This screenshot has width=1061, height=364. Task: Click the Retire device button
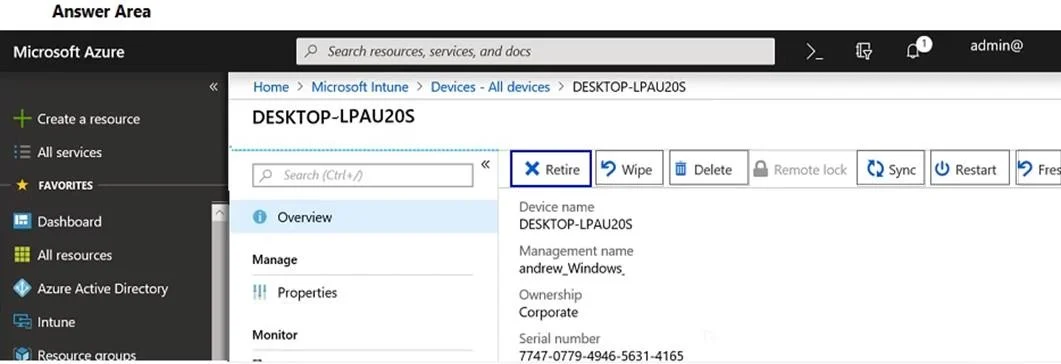(551, 169)
